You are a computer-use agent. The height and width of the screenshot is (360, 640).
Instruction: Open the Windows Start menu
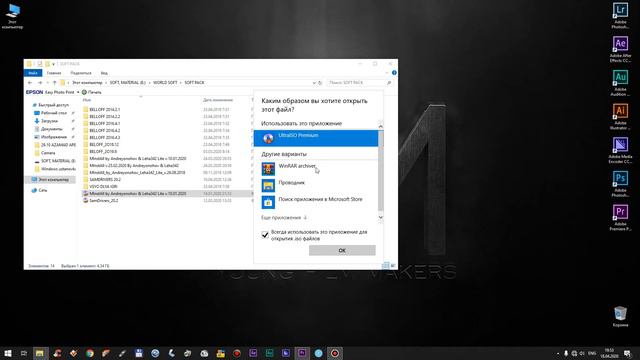coord(7,353)
